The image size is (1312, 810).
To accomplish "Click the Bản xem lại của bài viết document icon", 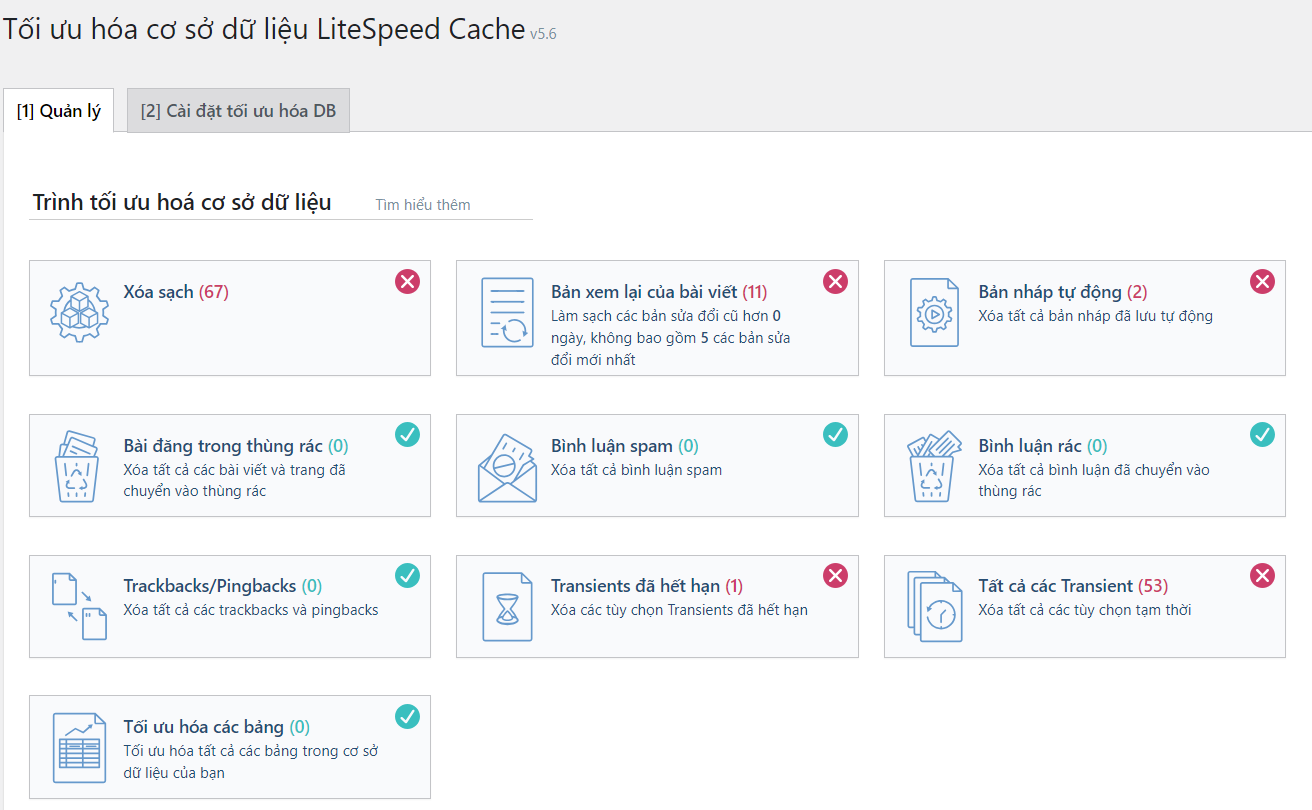I will point(508,313).
